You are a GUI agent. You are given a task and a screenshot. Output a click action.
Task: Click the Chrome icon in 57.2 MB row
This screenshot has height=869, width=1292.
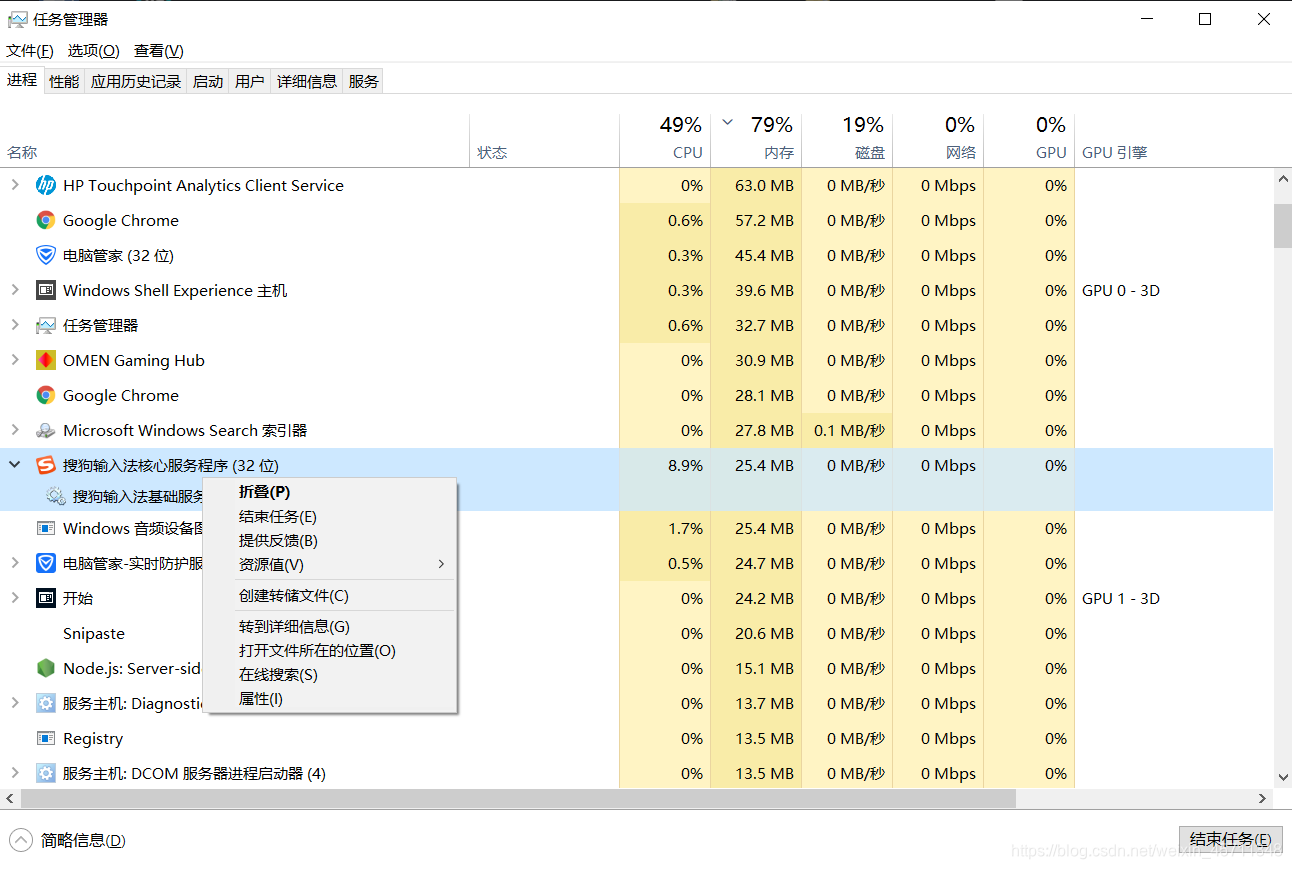(x=45, y=220)
